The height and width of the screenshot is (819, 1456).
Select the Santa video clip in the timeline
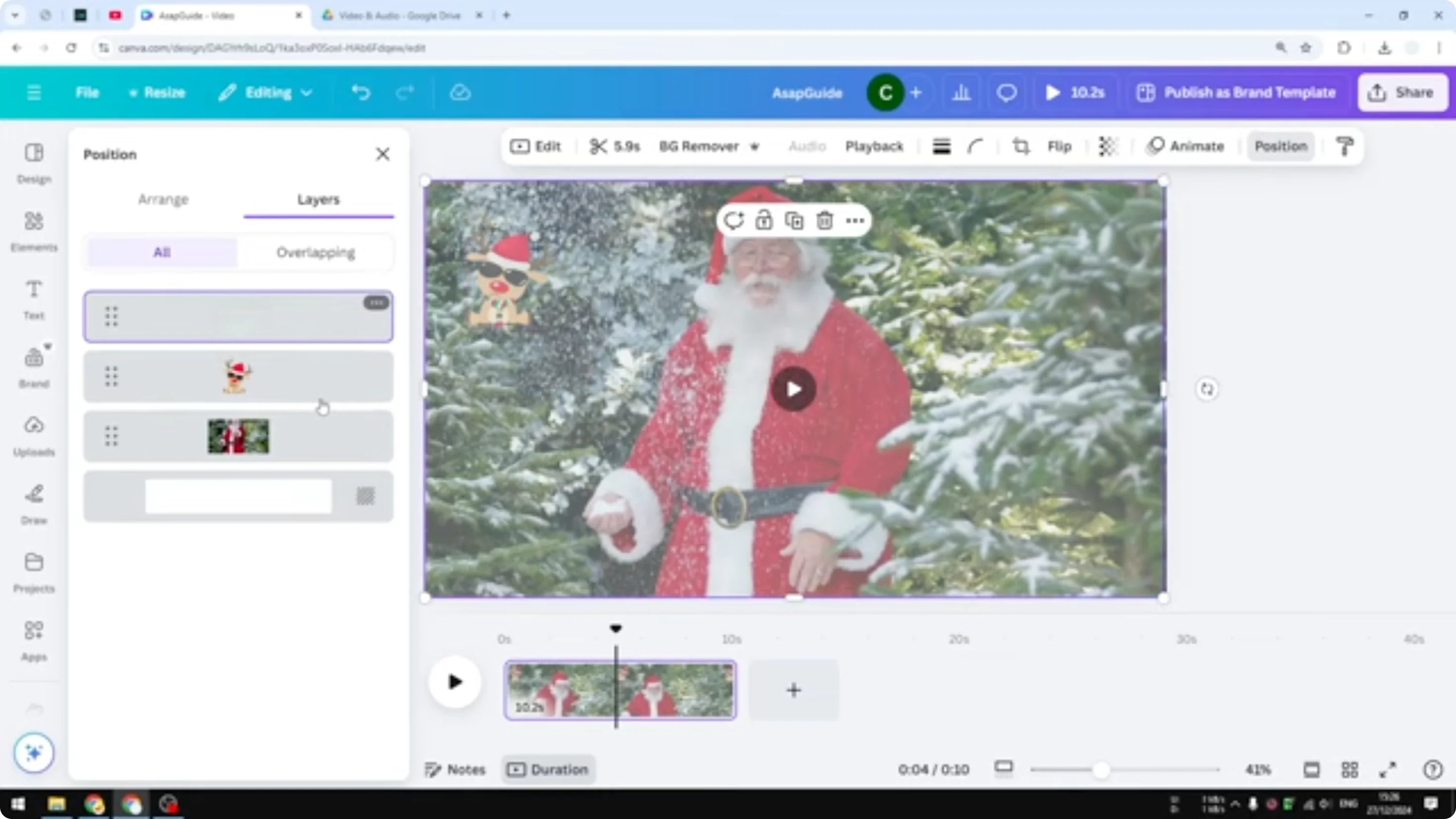click(x=620, y=690)
